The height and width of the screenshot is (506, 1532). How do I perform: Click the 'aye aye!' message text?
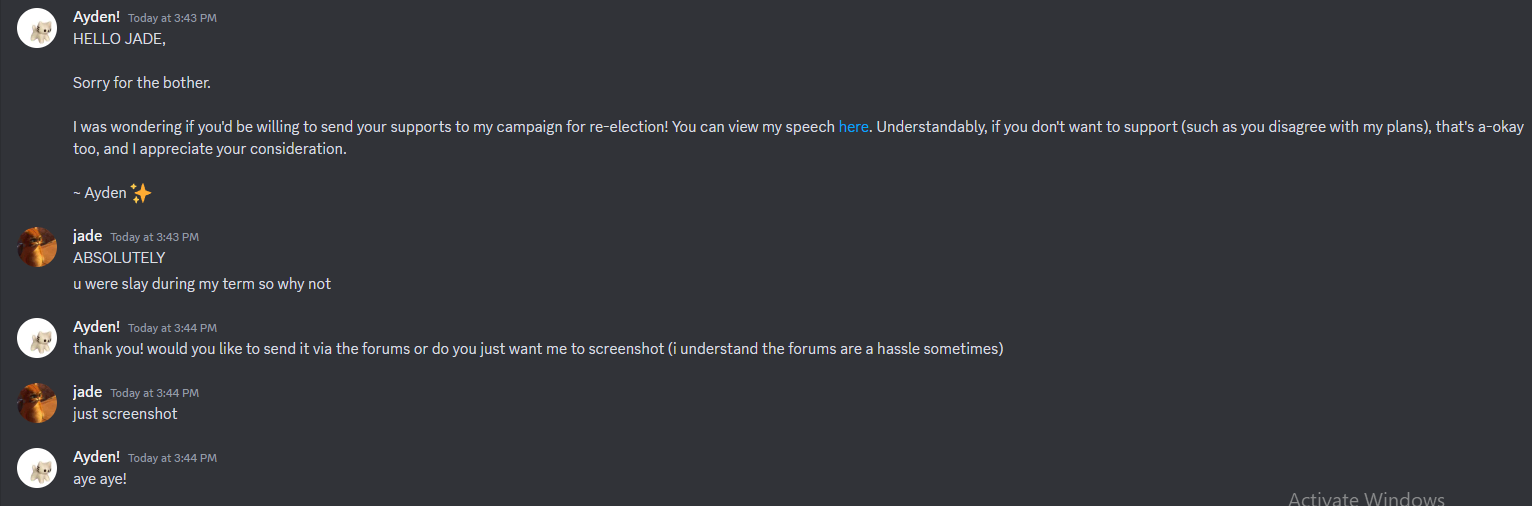100,479
